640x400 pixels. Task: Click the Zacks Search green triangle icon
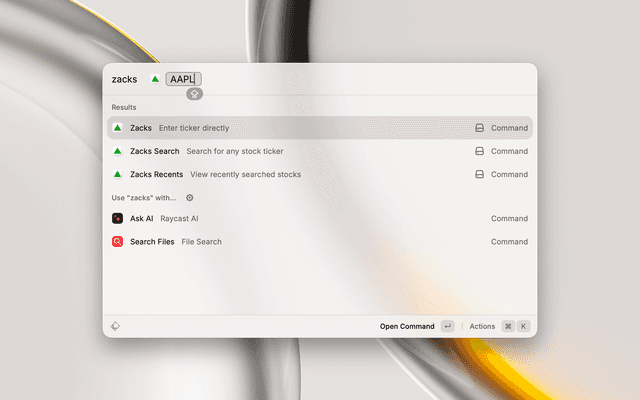point(118,151)
